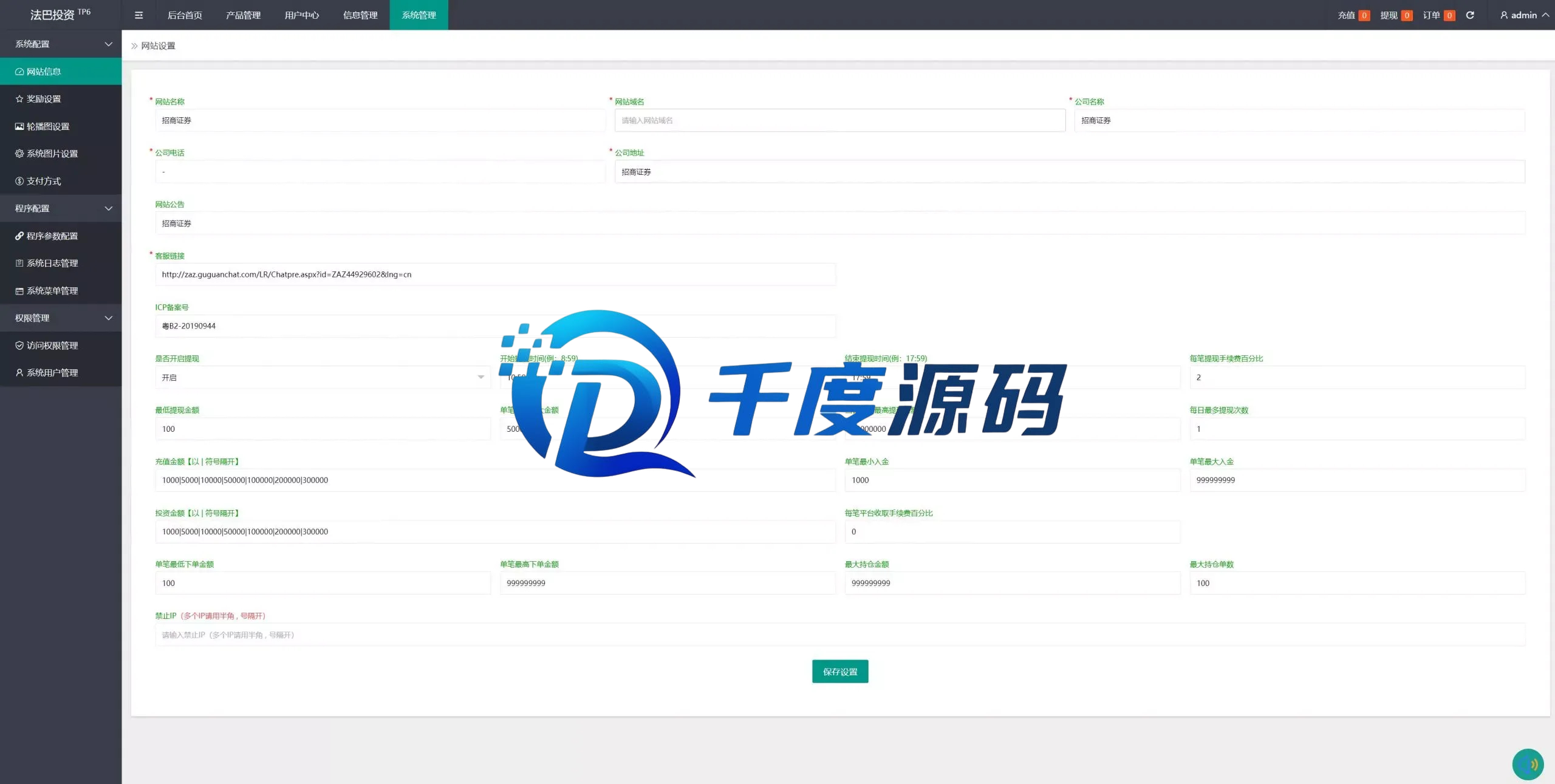Open 充值 notifications in top bar
The width and height of the screenshot is (1555, 784).
pyautogui.click(x=1354, y=15)
